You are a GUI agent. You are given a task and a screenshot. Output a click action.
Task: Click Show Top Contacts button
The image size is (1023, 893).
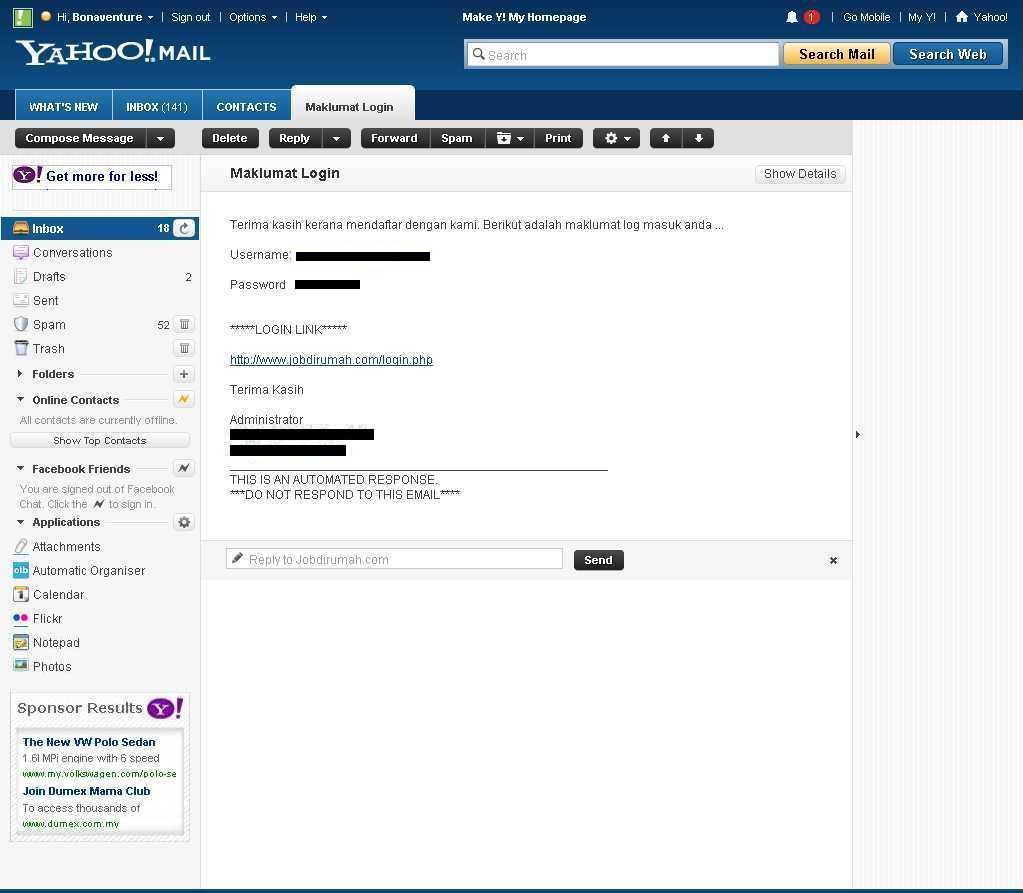coord(100,440)
